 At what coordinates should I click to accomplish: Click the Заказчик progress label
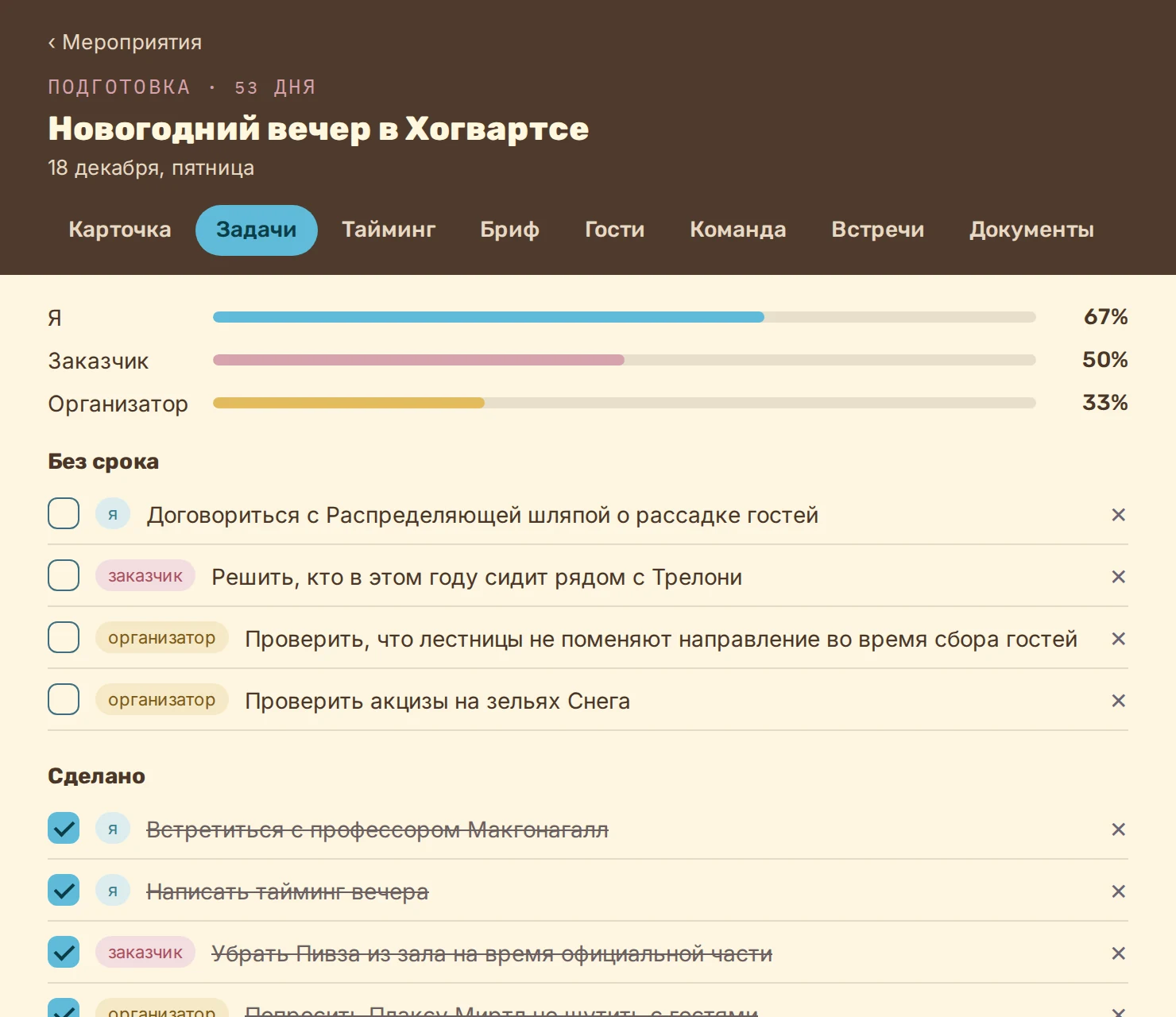point(99,361)
